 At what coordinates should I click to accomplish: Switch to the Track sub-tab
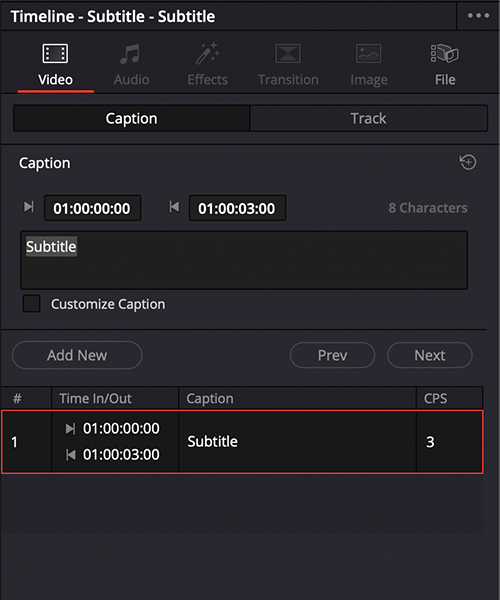coord(369,119)
